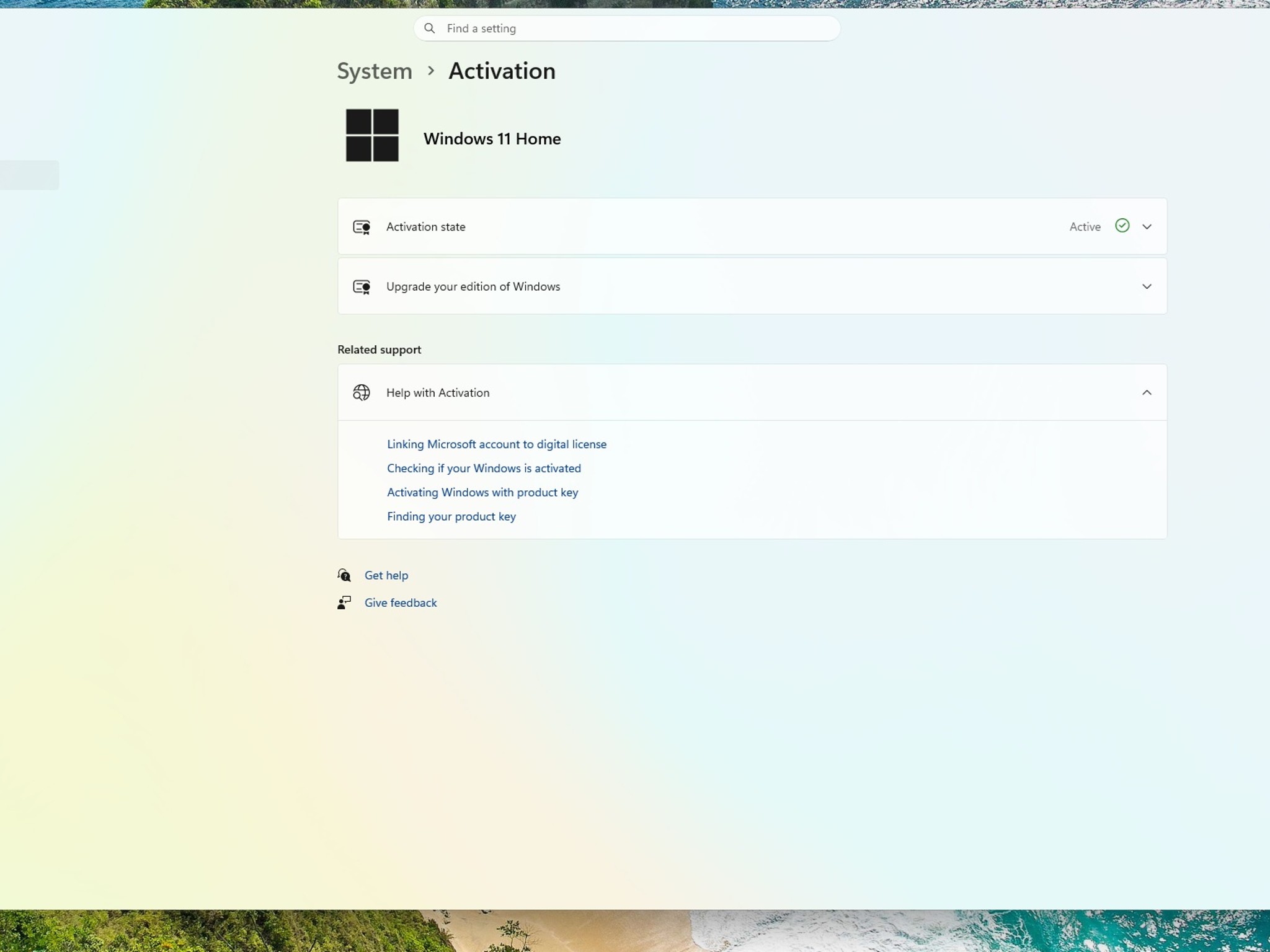
Task: Click the Give feedback person icon
Action: point(344,602)
